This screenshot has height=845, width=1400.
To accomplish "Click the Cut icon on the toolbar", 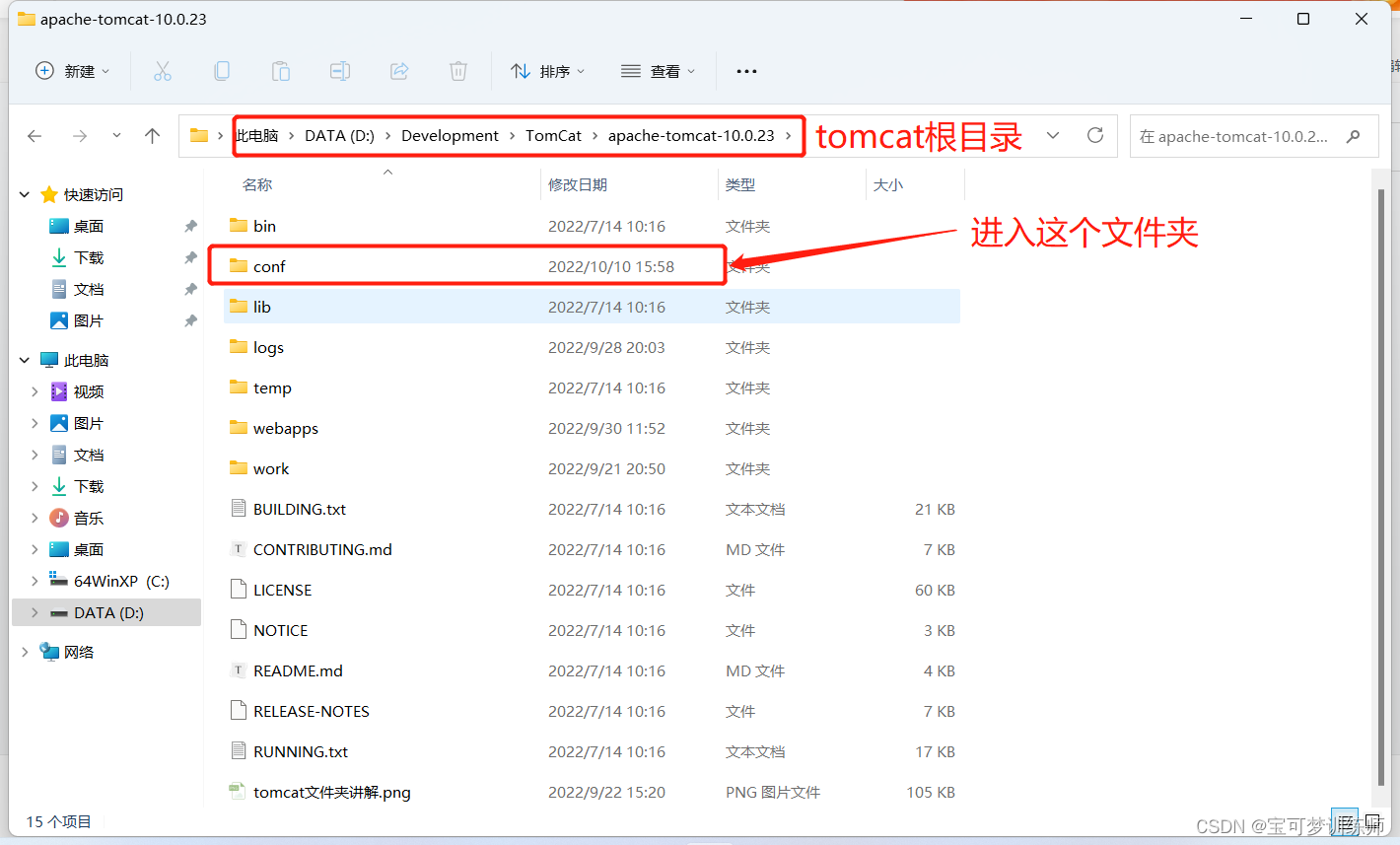I will point(162,70).
